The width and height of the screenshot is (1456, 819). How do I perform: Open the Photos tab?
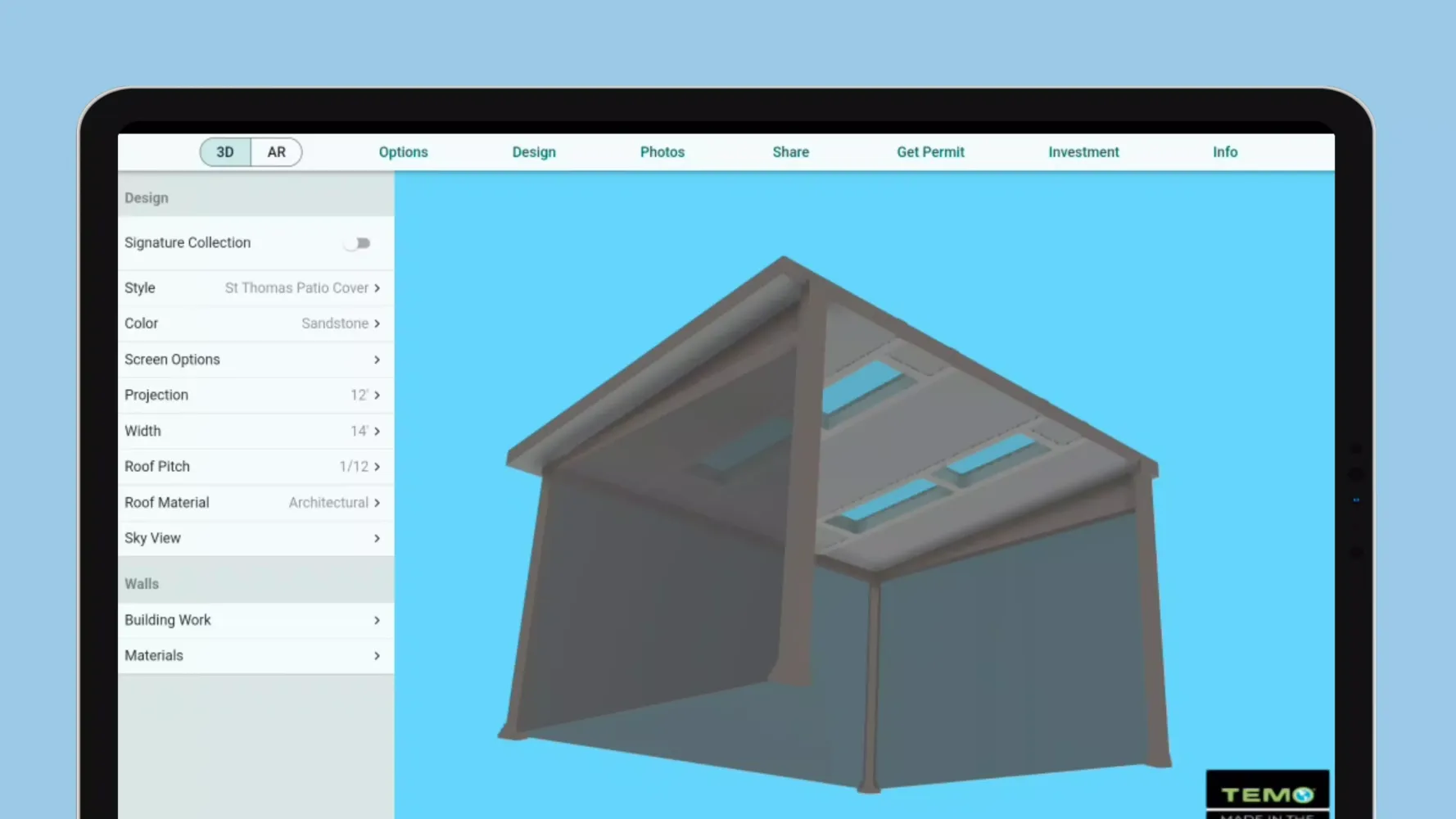click(662, 152)
